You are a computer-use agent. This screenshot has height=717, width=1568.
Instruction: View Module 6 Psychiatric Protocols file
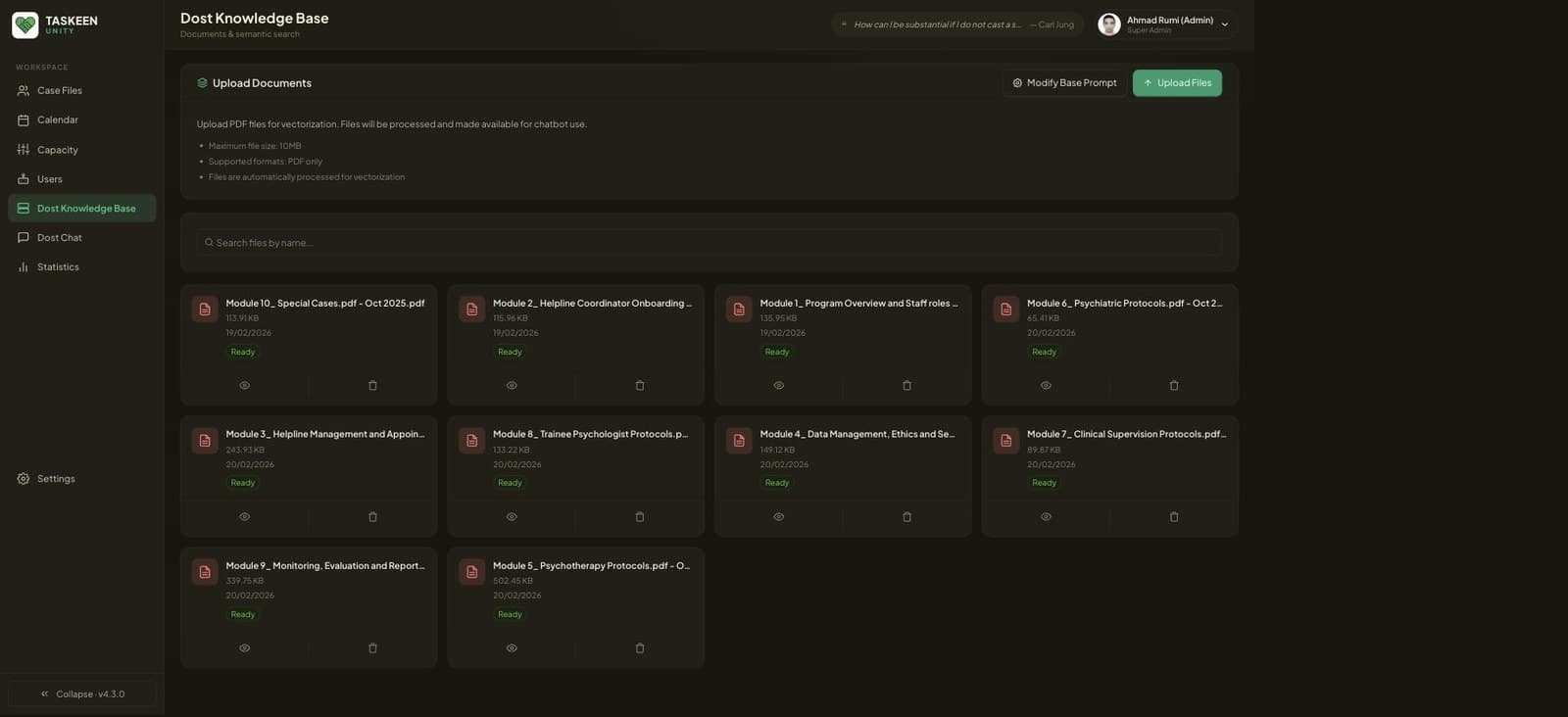pos(1046,386)
